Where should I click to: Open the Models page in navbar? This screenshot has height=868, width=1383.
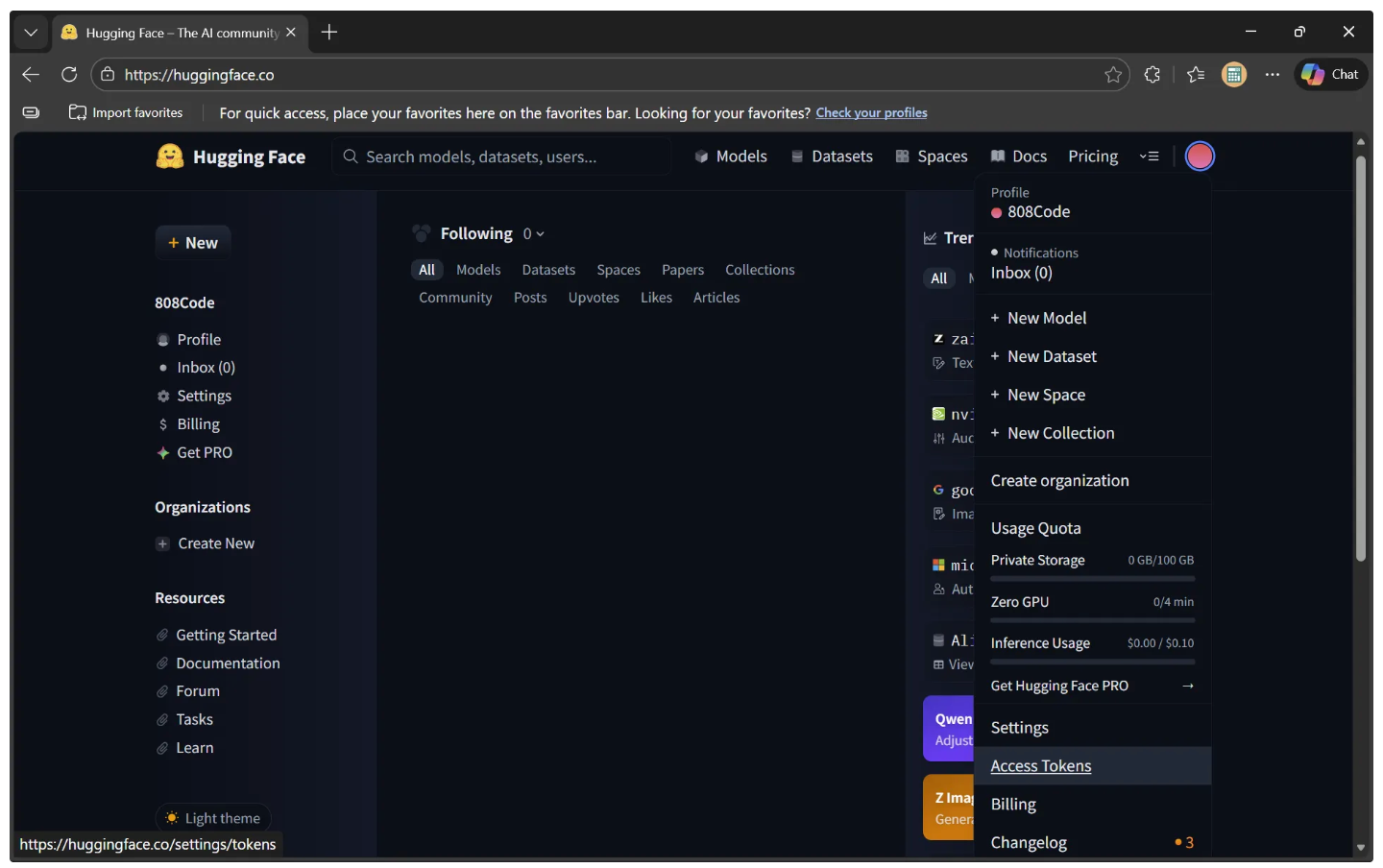coord(731,157)
